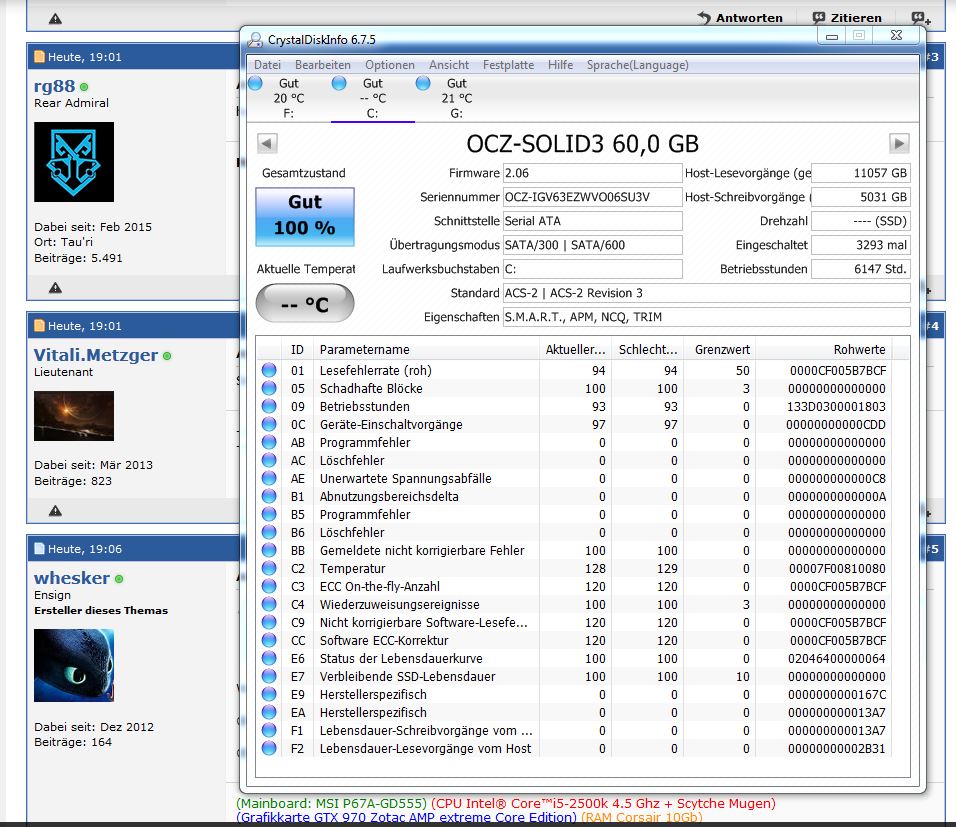Click the Eigenschaften S.M.A.R.T. field
Screen dimensions: 956x827
pyautogui.click(x=707, y=317)
